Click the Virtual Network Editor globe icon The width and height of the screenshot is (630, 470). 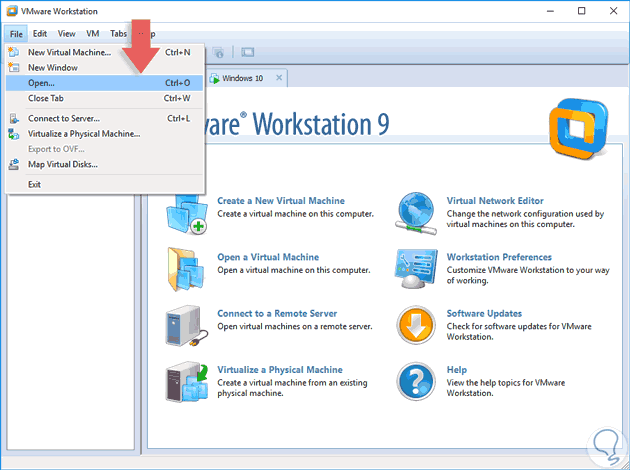click(416, 213)
